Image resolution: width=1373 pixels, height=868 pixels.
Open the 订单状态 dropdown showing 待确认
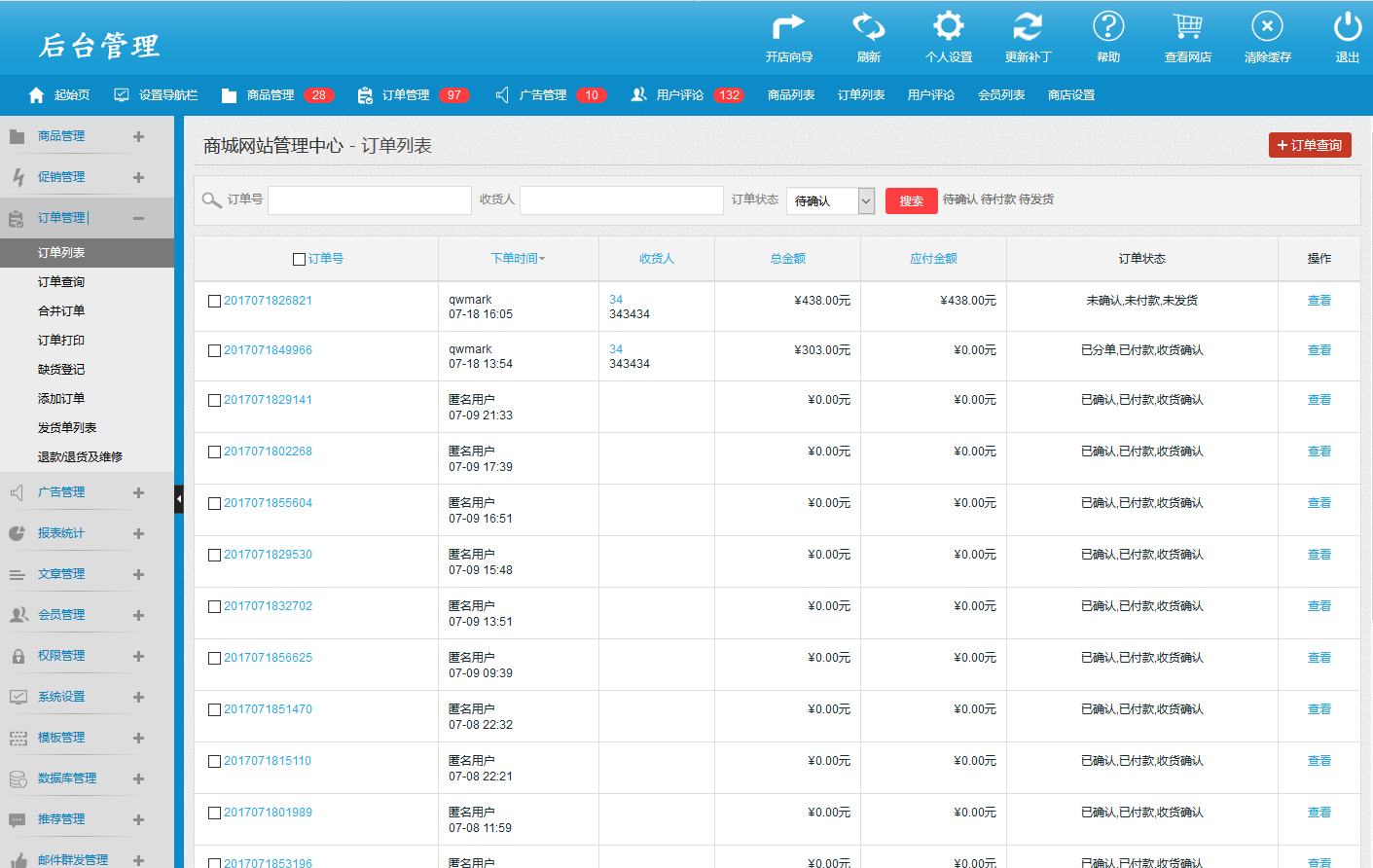click(x=830, y=200)
